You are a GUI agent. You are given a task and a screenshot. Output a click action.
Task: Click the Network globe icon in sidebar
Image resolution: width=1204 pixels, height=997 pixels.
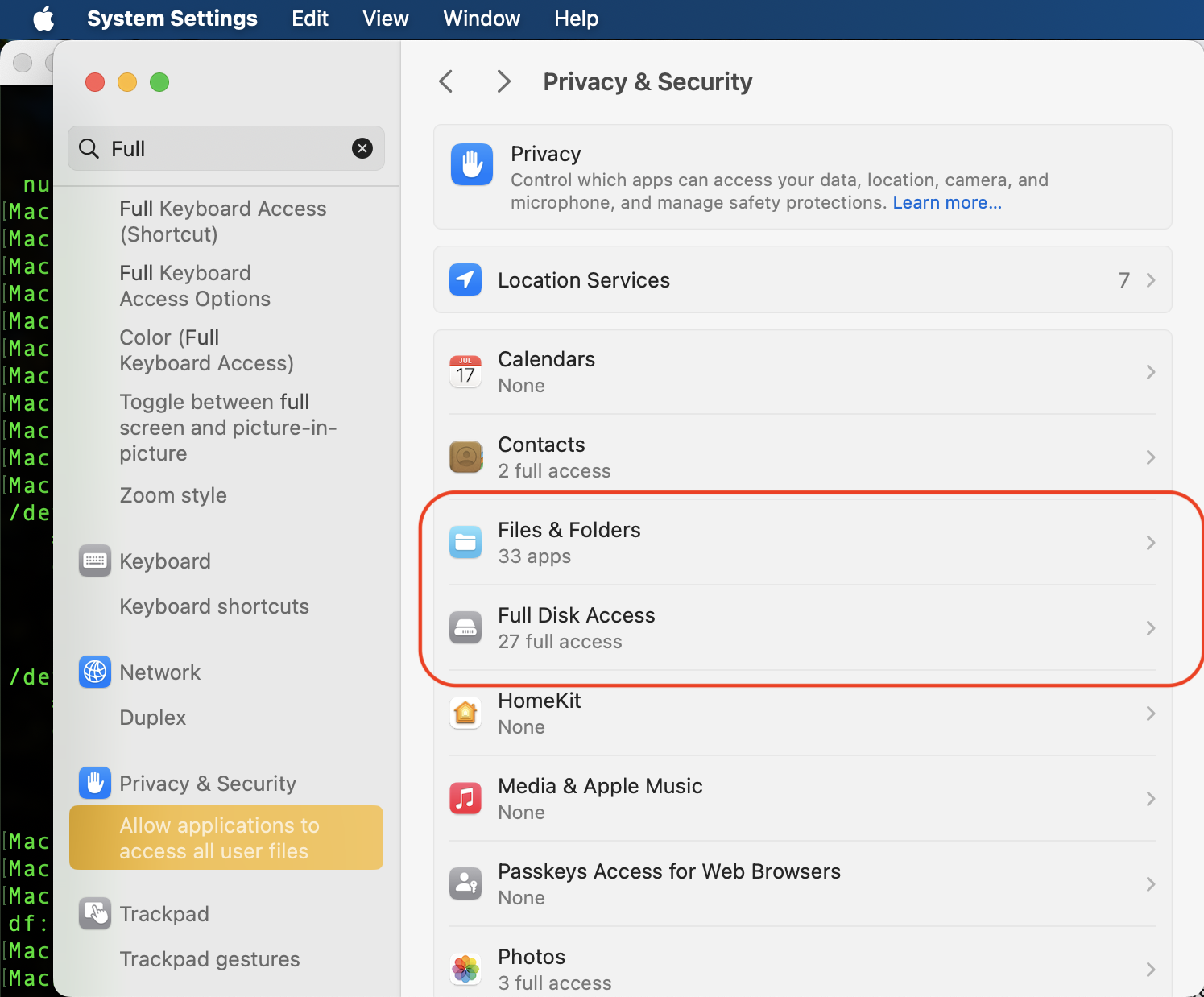pos(95,672)
